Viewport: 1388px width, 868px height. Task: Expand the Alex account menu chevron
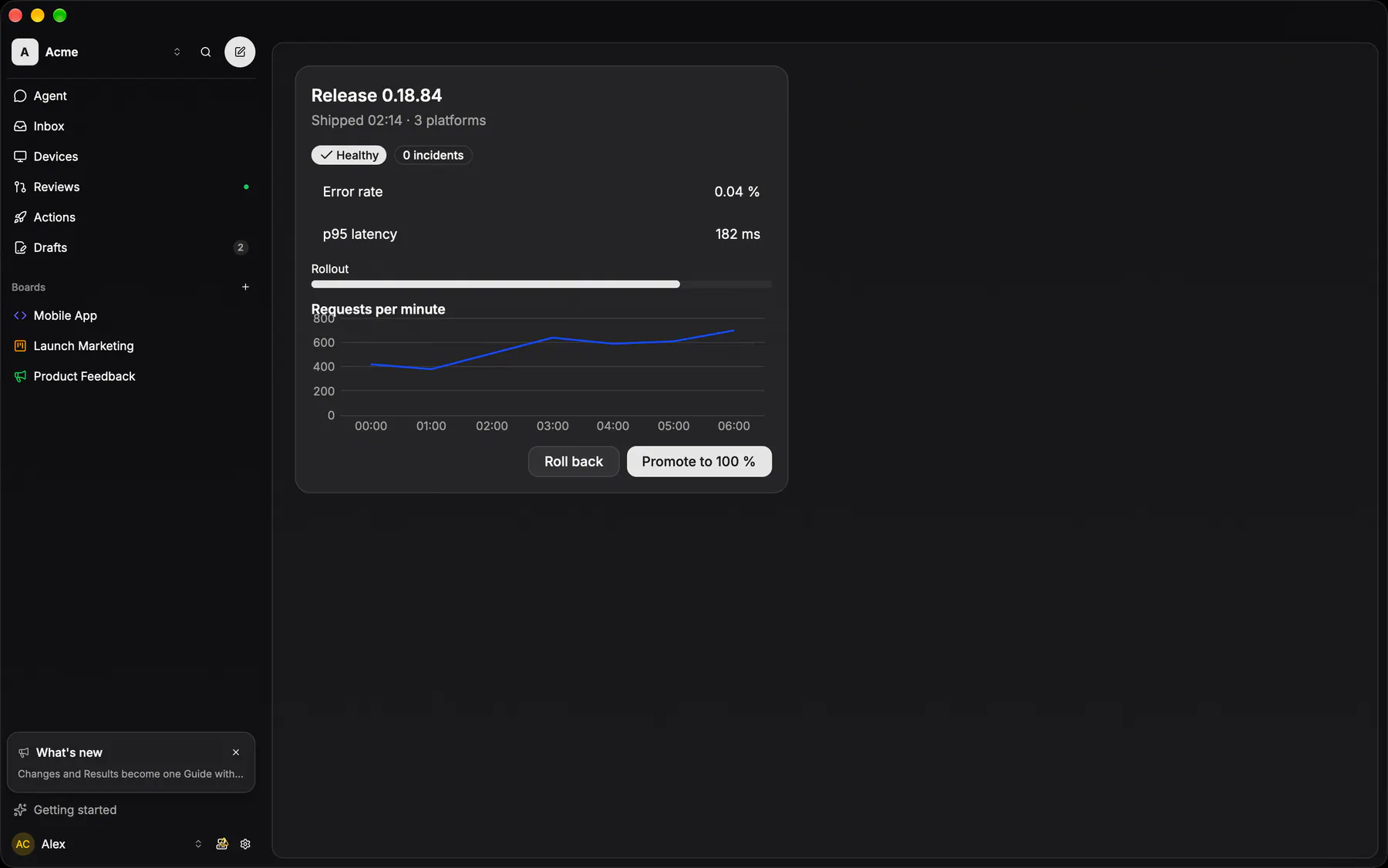click(198, 844)
